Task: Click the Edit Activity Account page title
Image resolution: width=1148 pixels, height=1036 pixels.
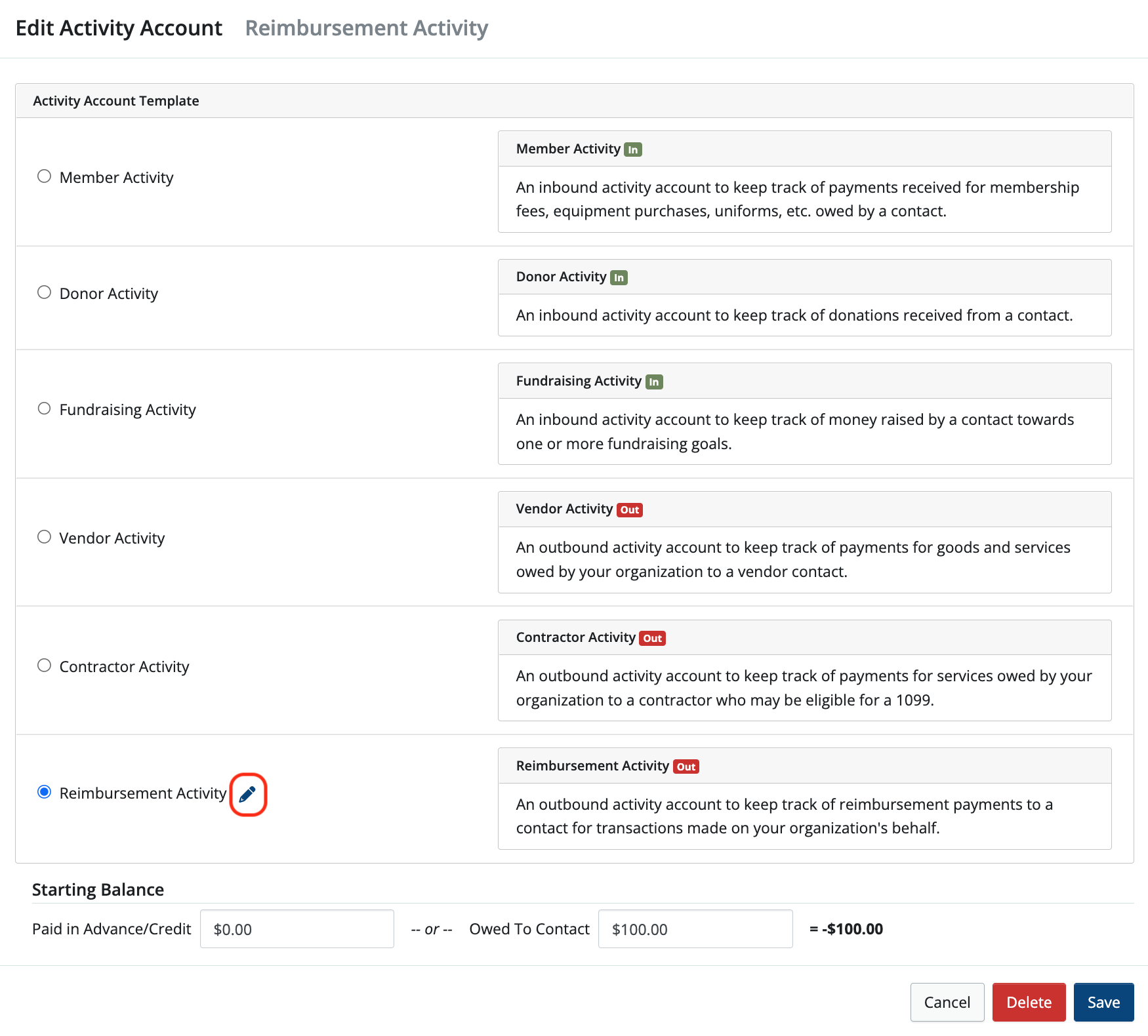Action: click(119, 28)
